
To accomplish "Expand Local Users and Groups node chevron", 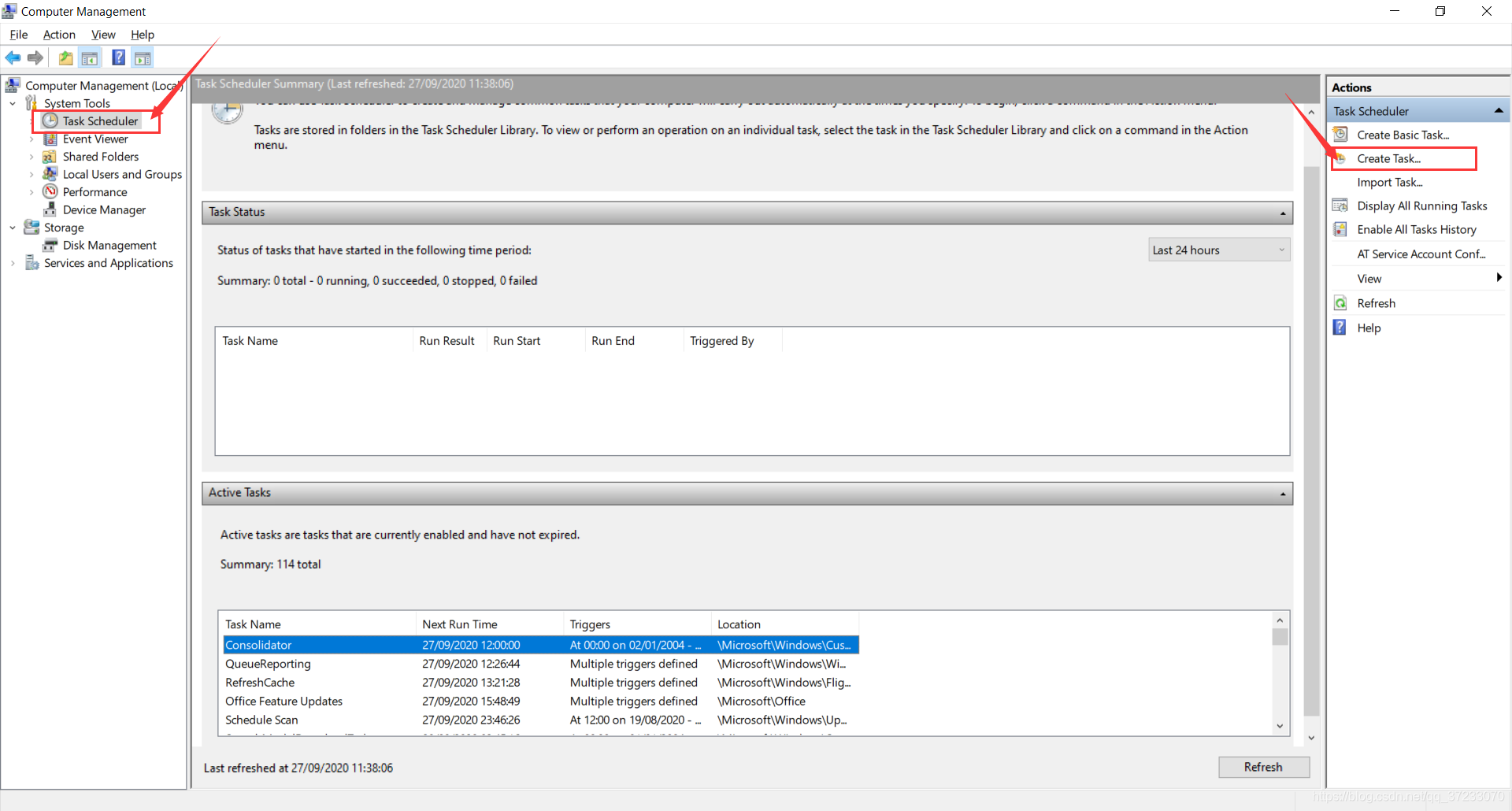I will [x=31, y=174].
